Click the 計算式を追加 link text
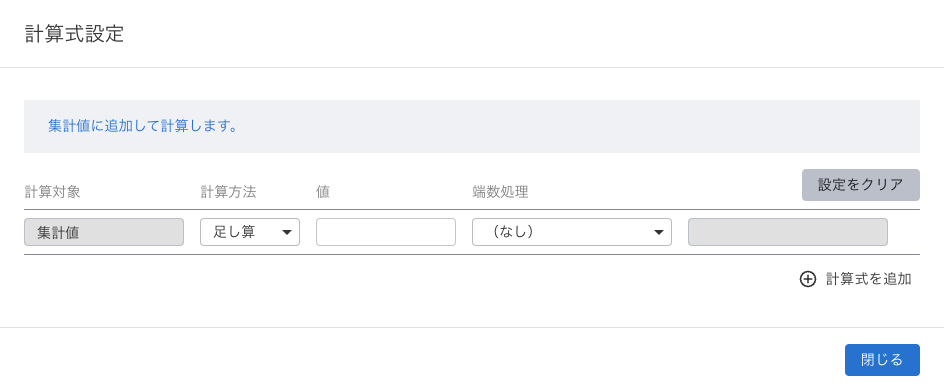 869,279
